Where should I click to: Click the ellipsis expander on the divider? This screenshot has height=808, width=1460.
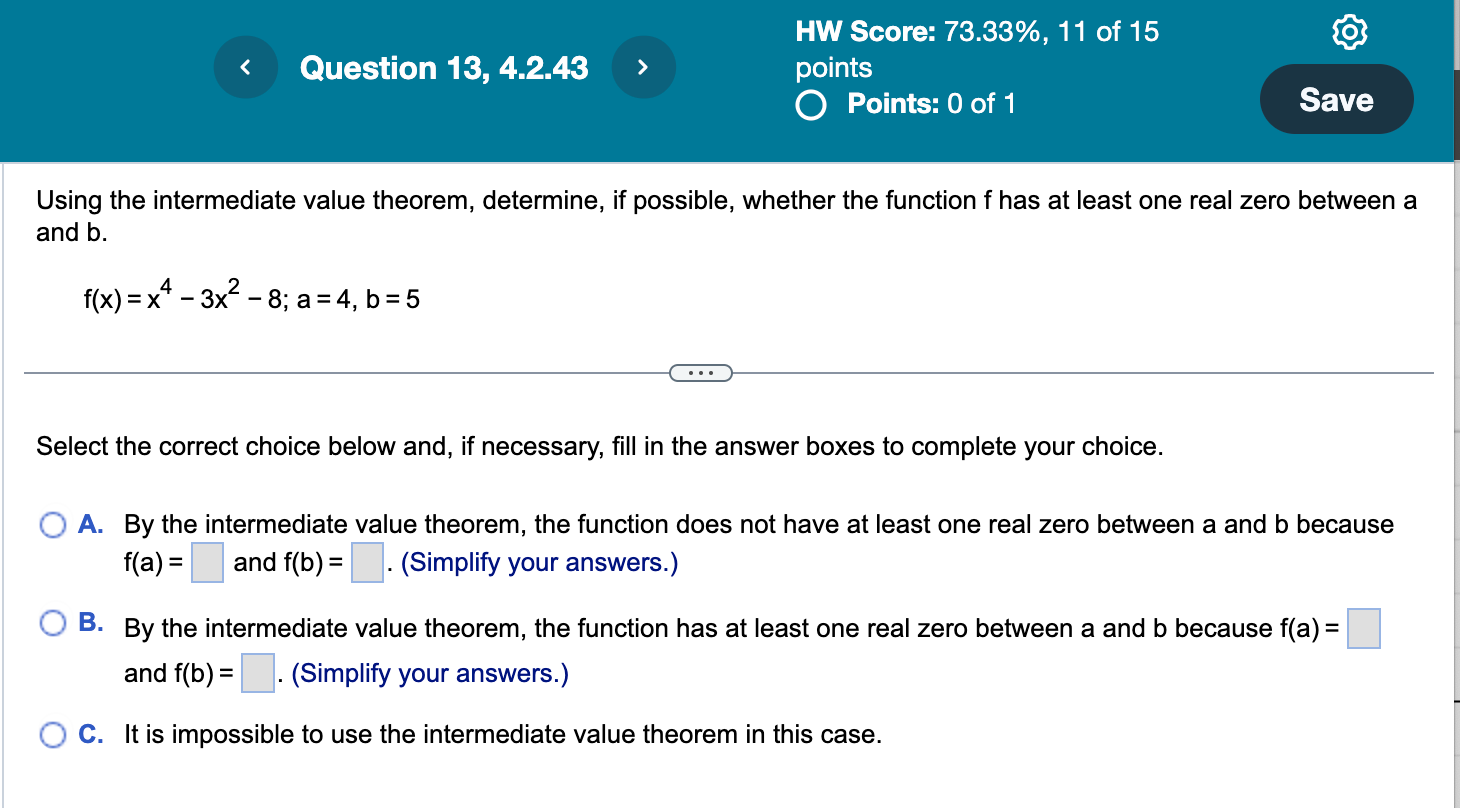point(700,372)
